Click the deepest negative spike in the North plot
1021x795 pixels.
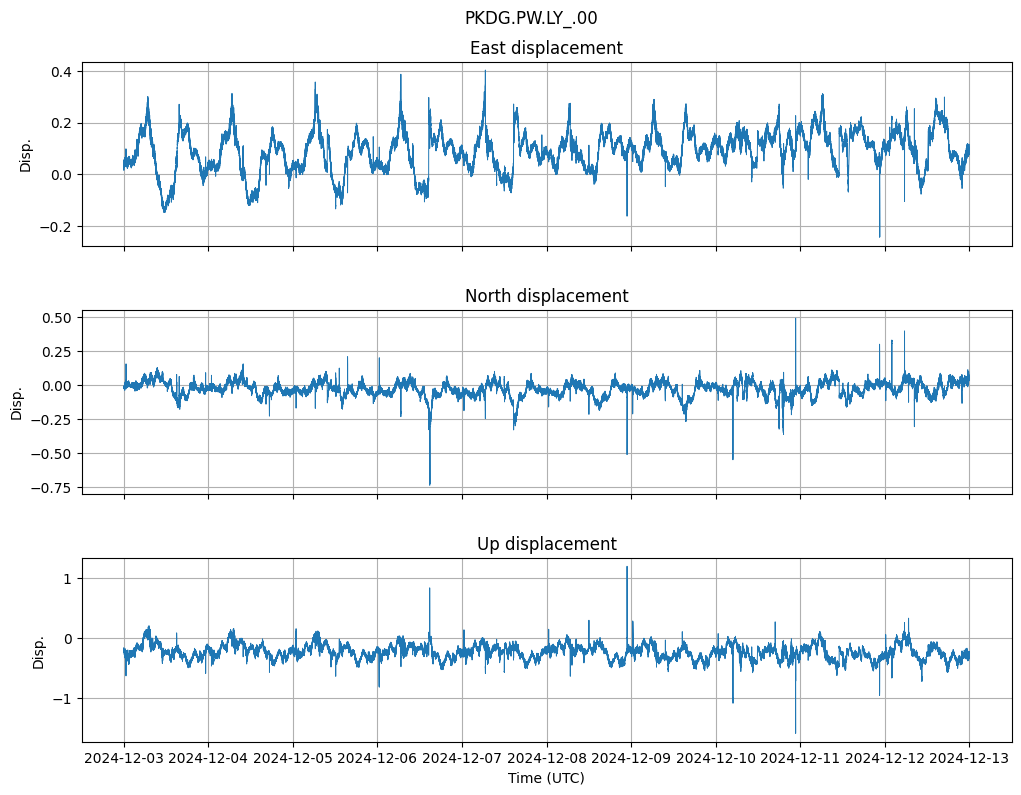pos(430,482)
